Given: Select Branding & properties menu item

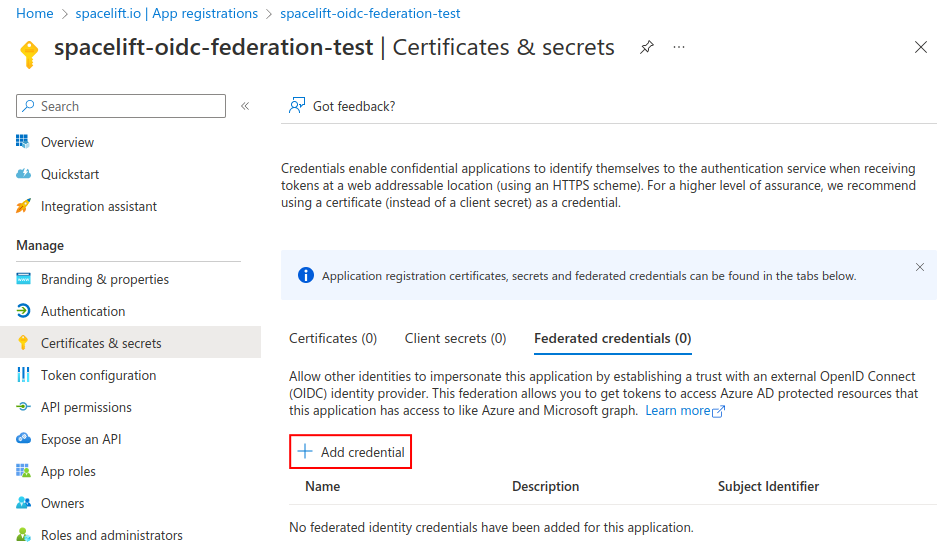Looking at the screenshot, I should (x=104, y=279).
